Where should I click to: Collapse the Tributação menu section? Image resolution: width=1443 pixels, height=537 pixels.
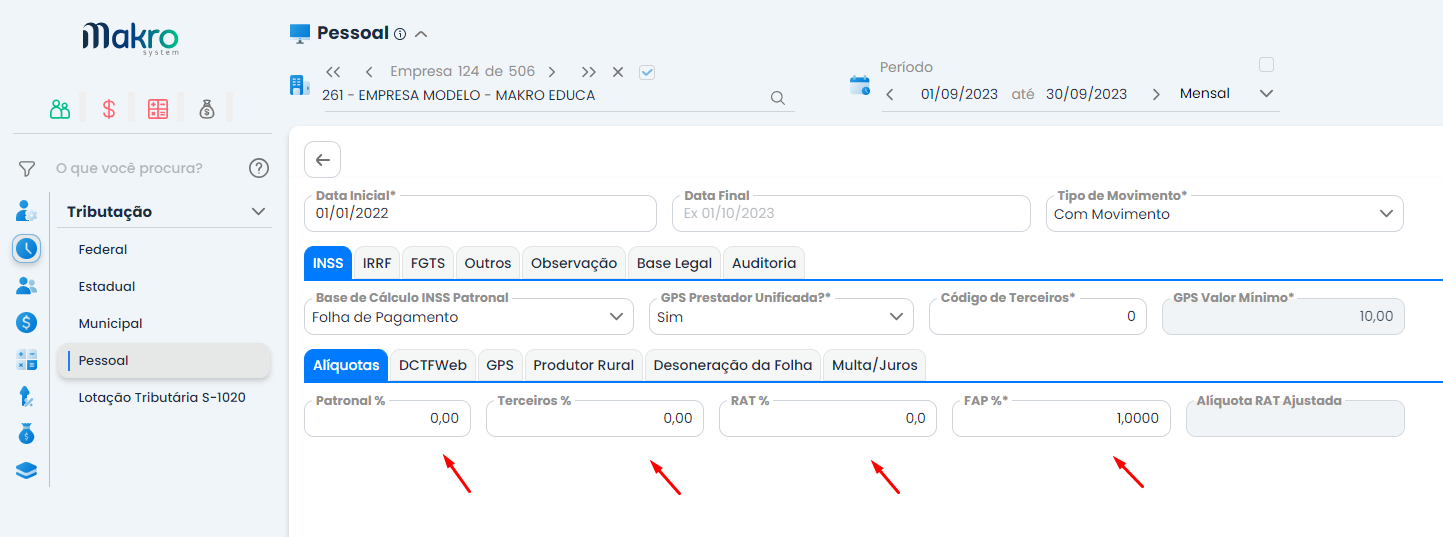[x=258, y=212]
